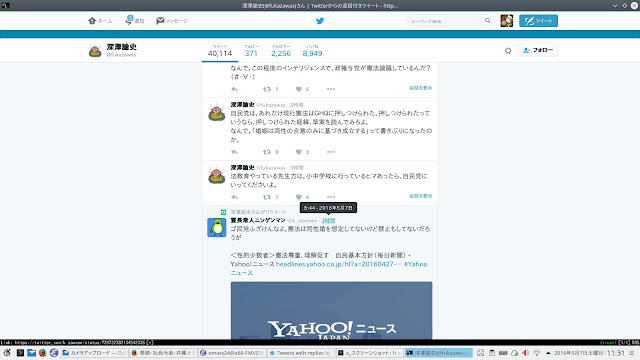Image resolution: width=640 pixels, height=360 pixels.
Task: Open the Messages envelope tab
Action: tap(172, 21)
